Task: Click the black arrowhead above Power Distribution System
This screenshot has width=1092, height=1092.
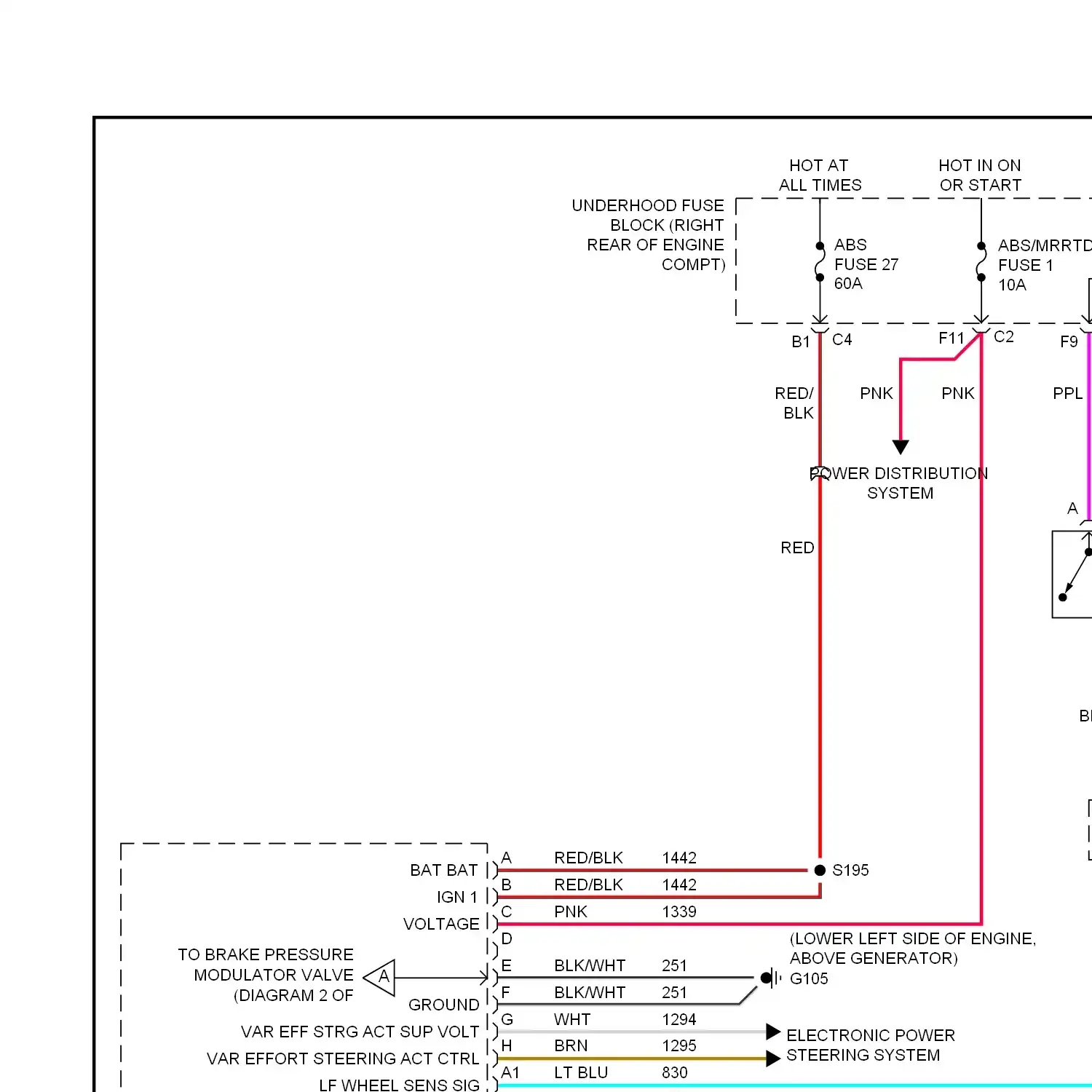Action: (x=901, y=447)
